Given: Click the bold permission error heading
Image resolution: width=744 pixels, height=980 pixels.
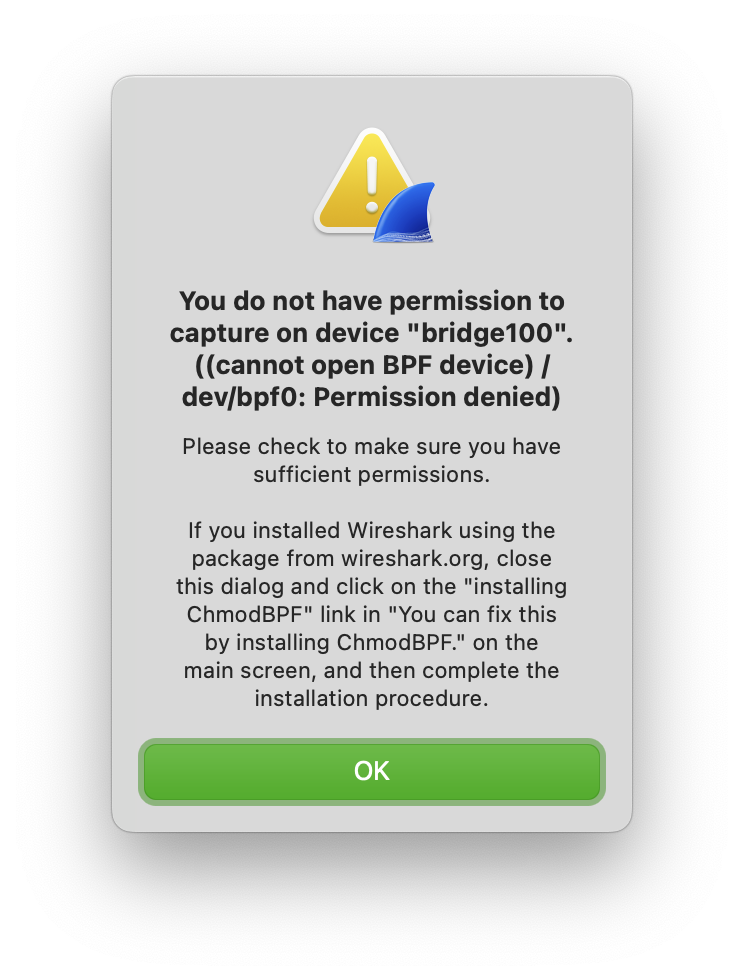Looking at the screenshot, I should 371,349.
